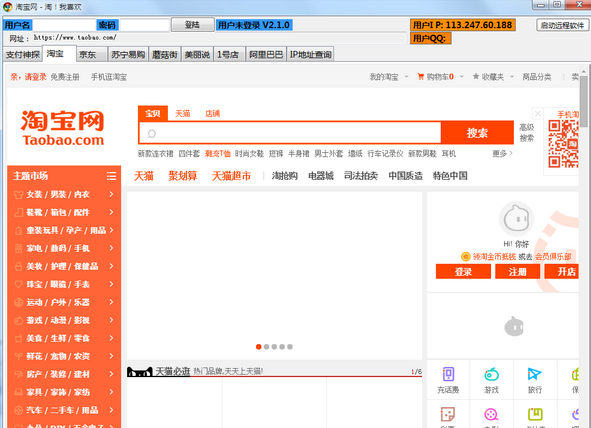Screen dimensions: 591x428
Task: Select the last carousel dot indicator
Action: (289, 347)
